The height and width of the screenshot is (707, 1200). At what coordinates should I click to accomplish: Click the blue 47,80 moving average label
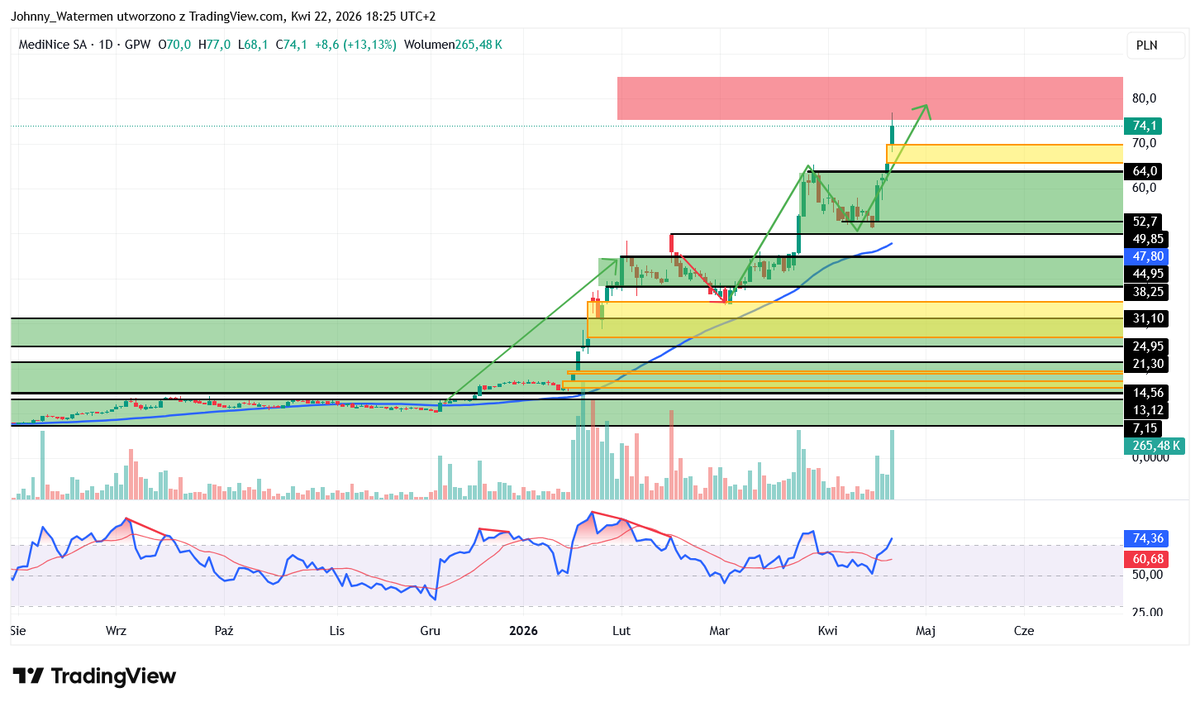pos(1148,256)
